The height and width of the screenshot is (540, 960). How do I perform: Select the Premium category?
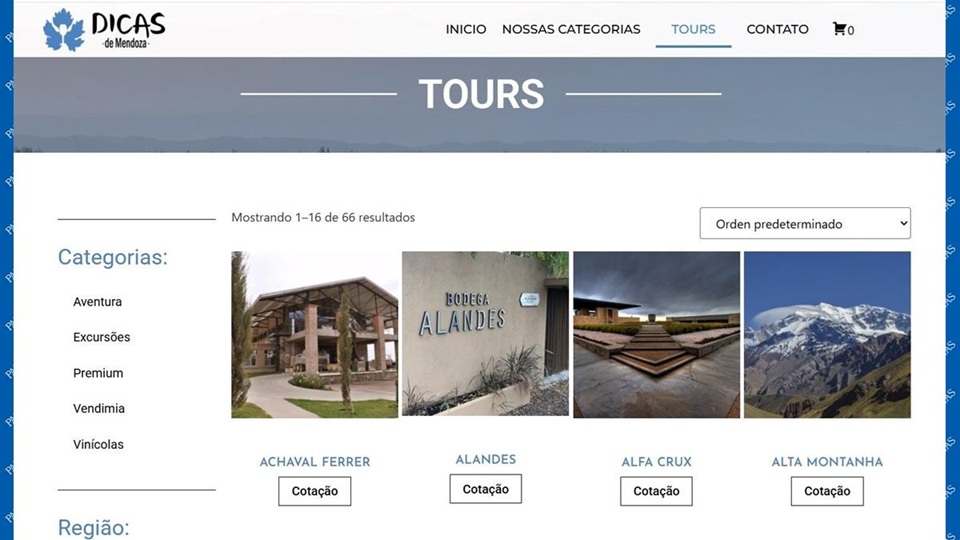98,373
